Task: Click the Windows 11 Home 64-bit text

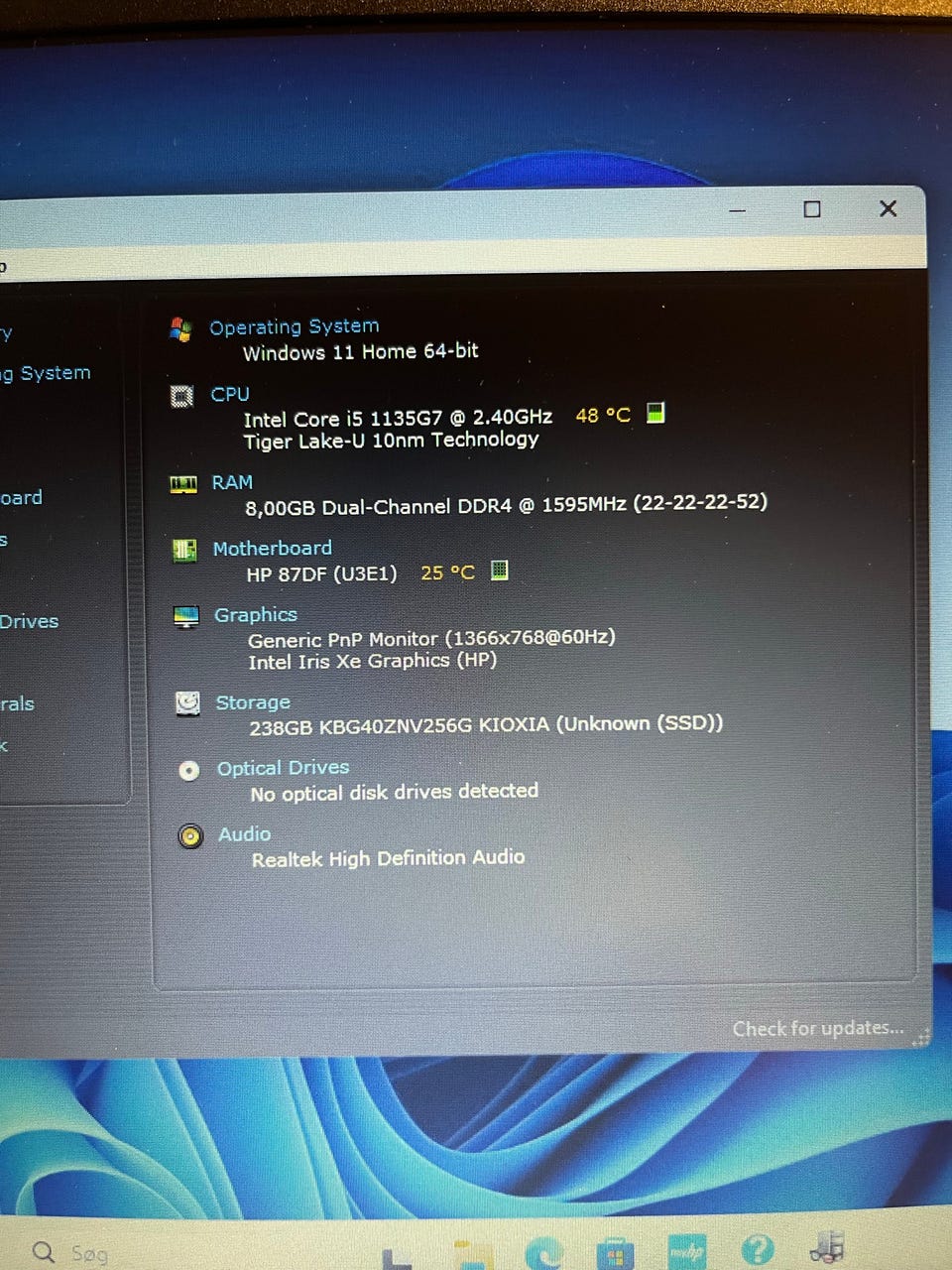Action: pos(361,351)
